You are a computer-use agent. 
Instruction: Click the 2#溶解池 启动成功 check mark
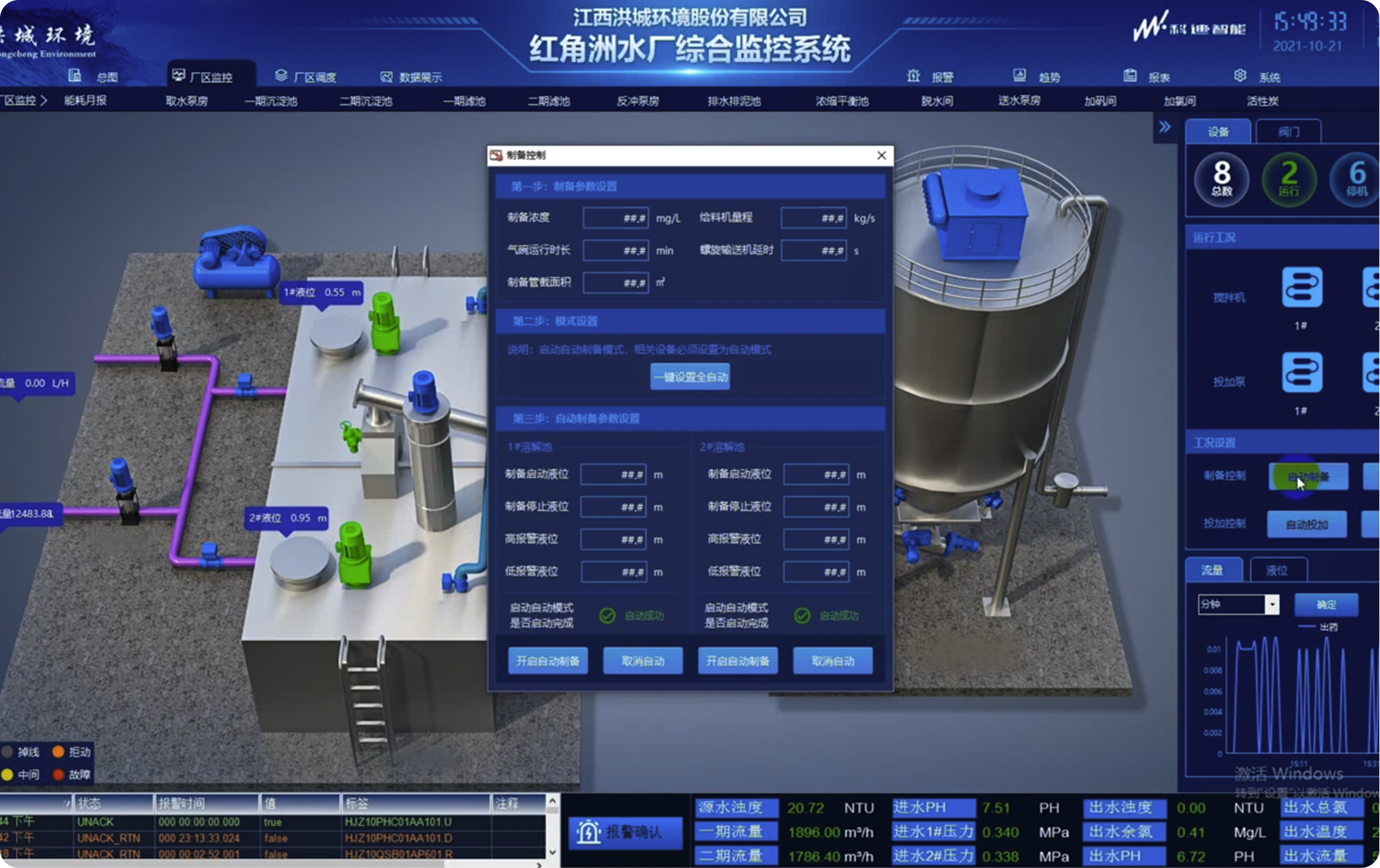802,616
